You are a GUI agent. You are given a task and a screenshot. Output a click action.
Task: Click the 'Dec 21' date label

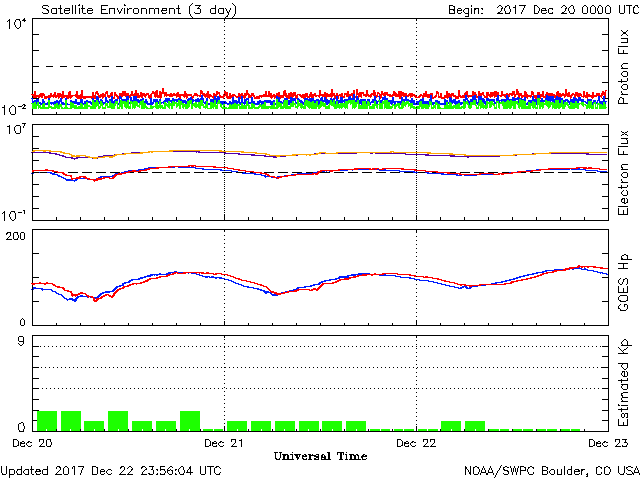[224, 443]
